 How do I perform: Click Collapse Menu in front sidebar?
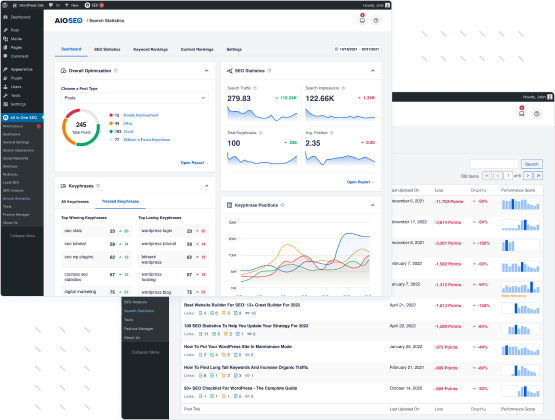pyautogui.click(x=22, y=236)
